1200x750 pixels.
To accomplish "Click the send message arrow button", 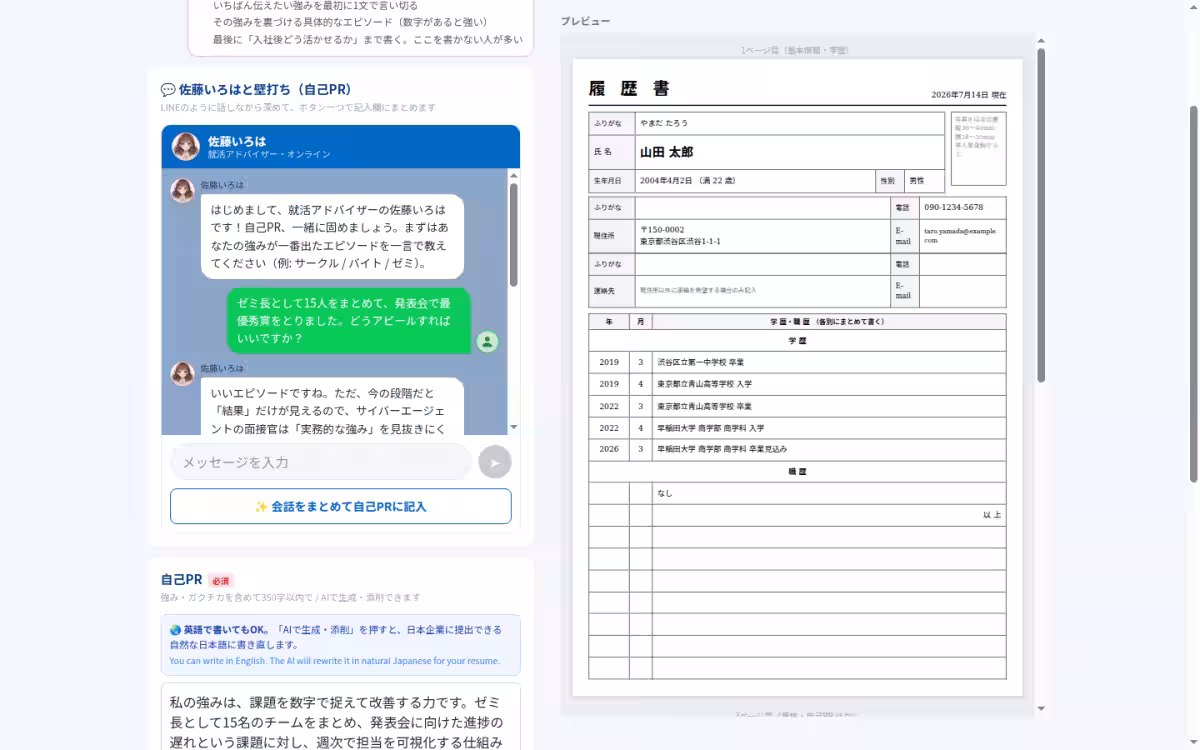I will tap(495, 462).
